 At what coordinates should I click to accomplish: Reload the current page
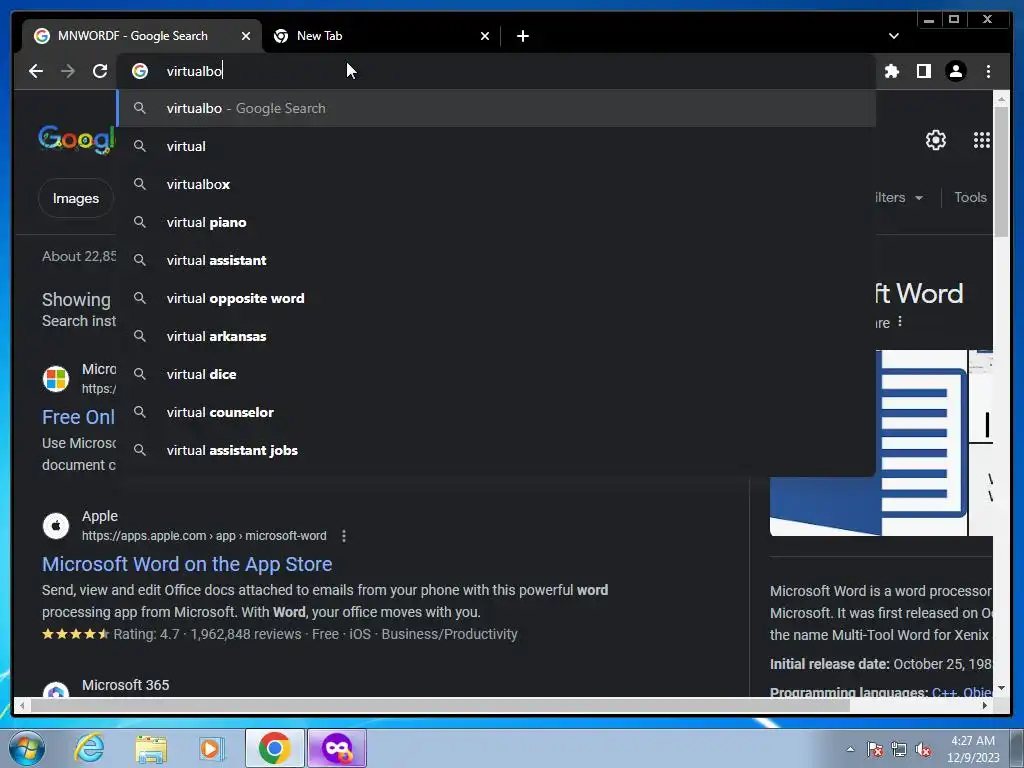pyautogui.click(x=100, y=71)
